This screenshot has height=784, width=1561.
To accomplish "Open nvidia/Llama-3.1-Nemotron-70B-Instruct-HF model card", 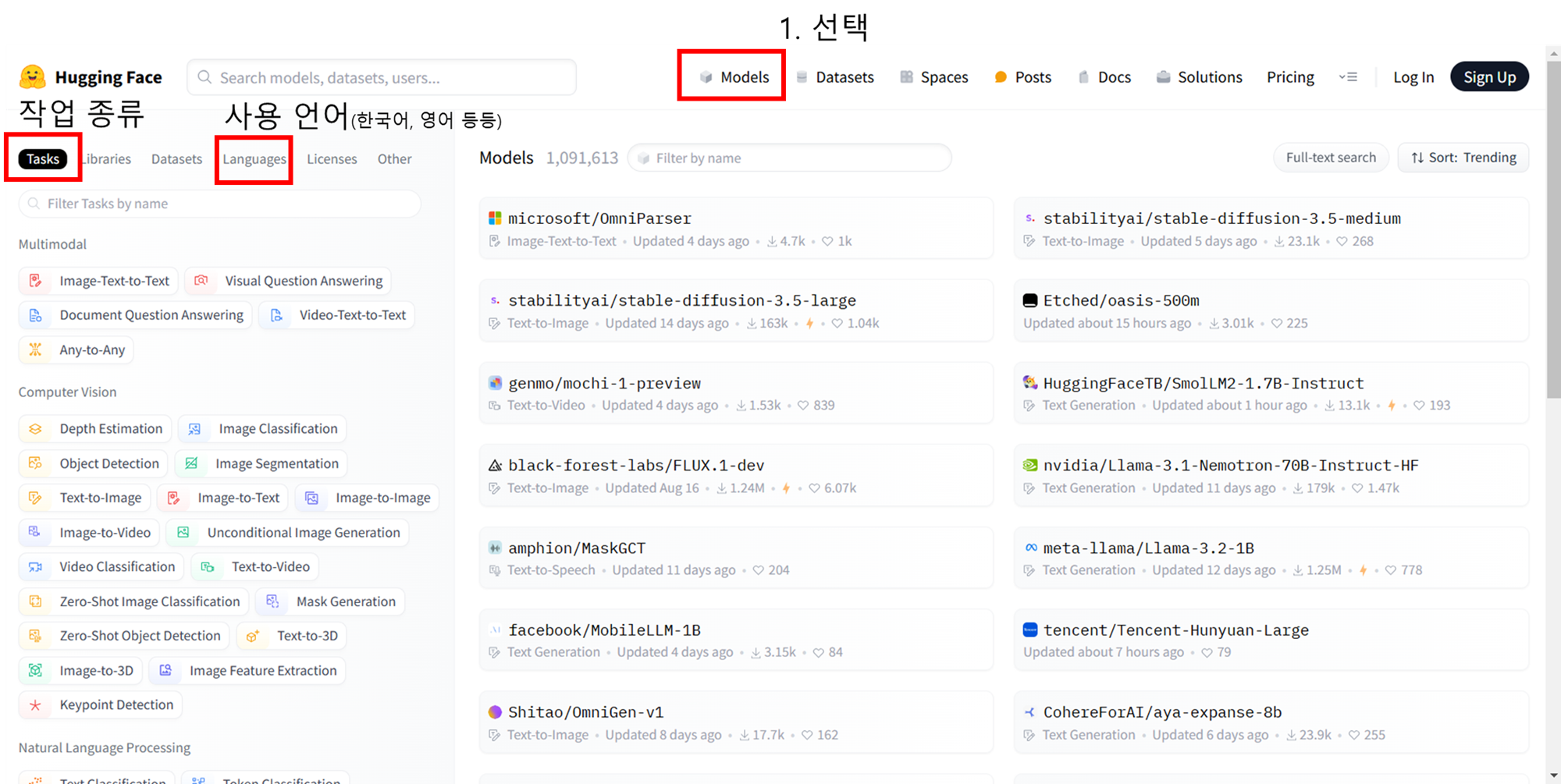I will pos(1271,475).
